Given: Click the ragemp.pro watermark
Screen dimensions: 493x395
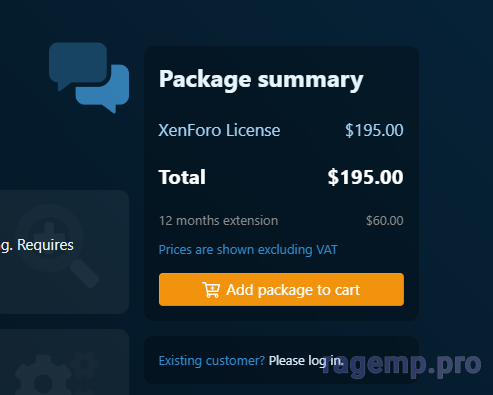Looking at the screenshot, I should (402, 364).
